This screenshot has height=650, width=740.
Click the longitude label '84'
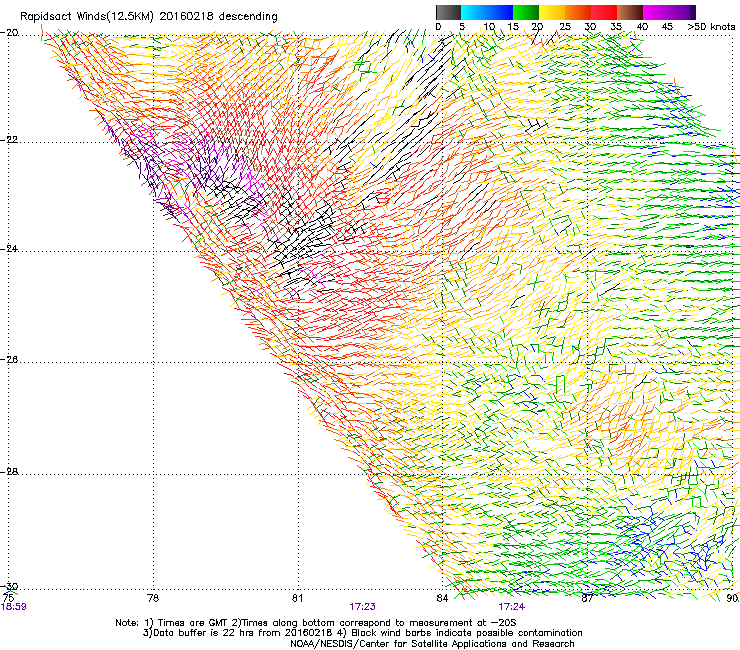tap(442, 598)
